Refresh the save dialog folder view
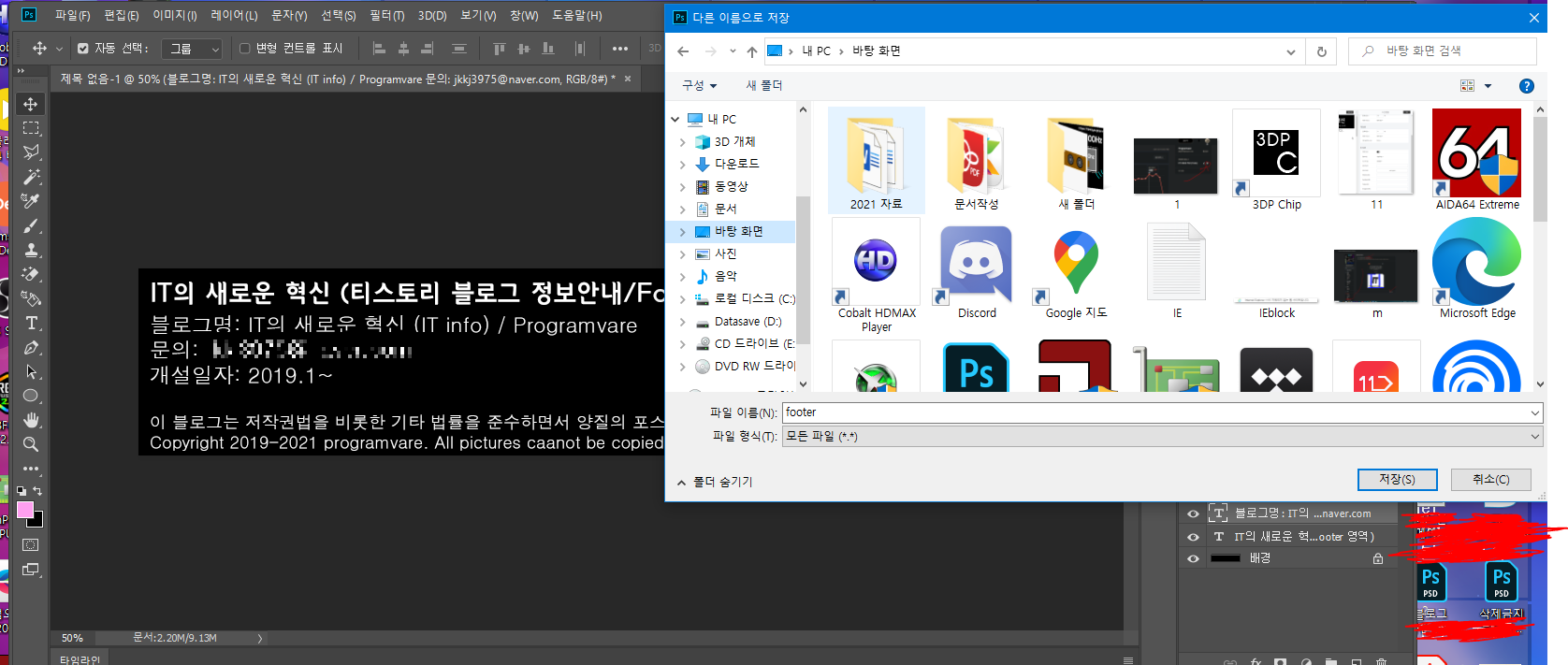Screen dimensions: 1568x665 click(x=1322, y=51)
